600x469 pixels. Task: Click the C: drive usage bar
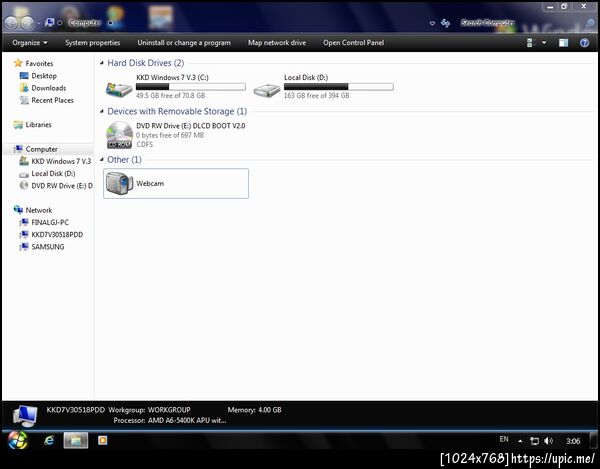tap(191, 87)
